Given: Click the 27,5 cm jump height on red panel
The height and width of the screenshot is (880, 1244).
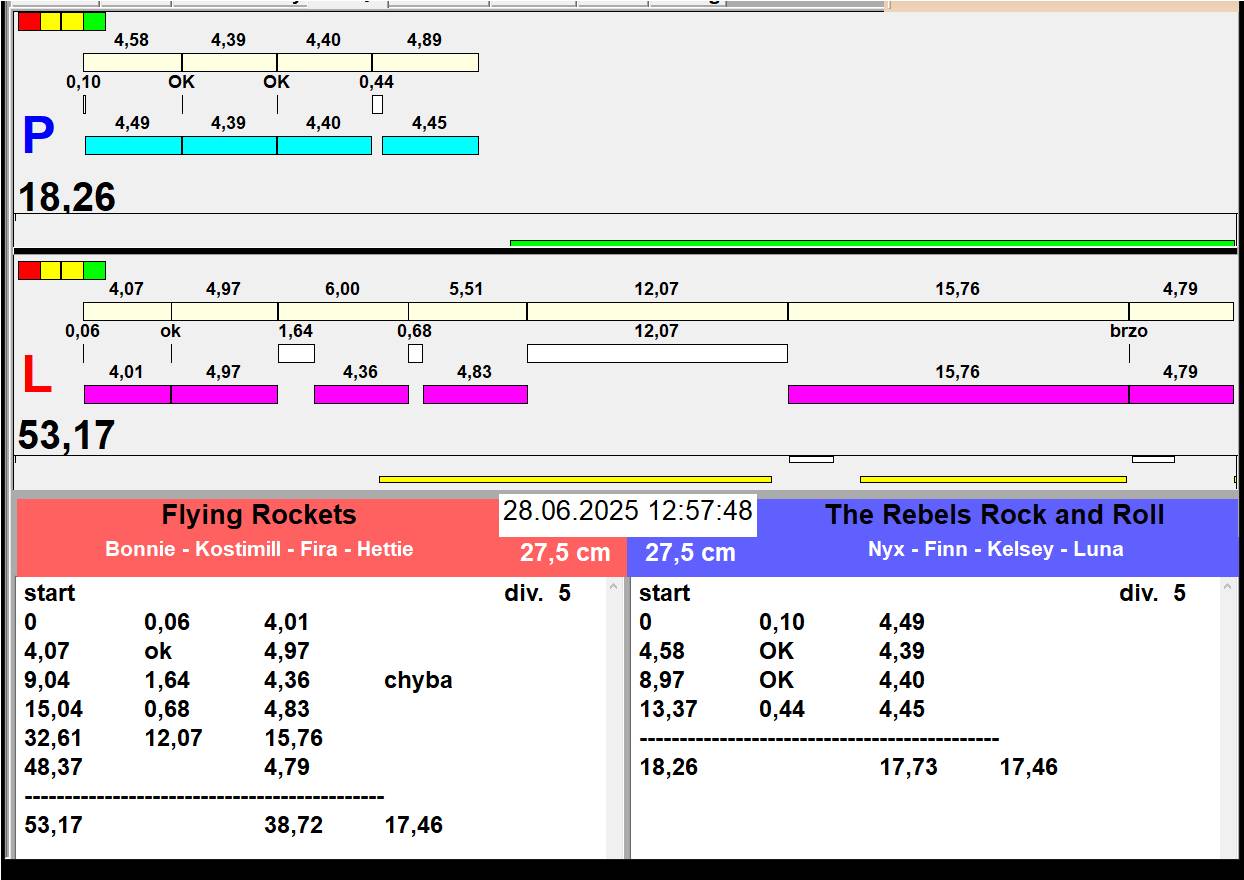Looking at the screenshot, I should [x=564, y=552].
